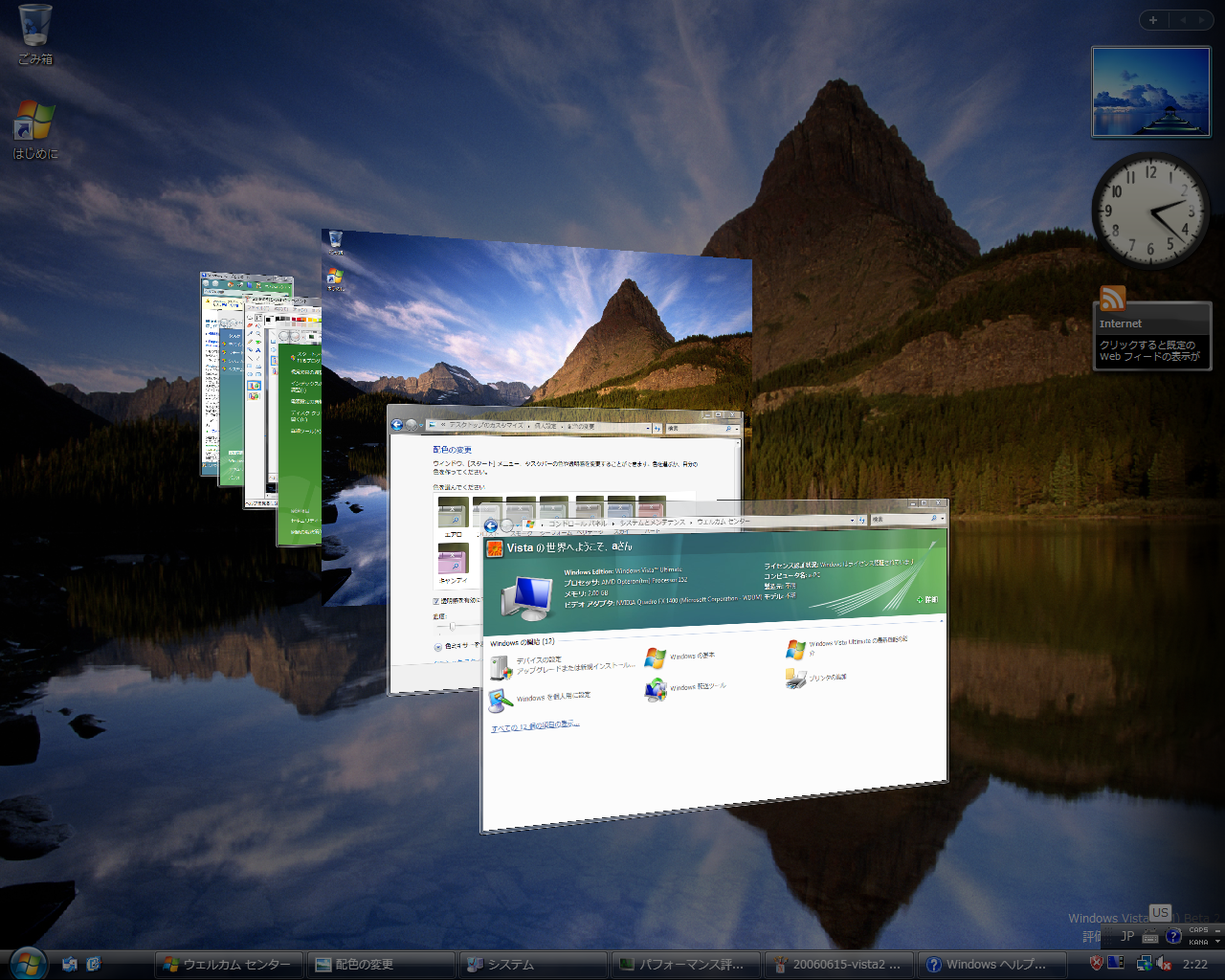Open the Welcome Center address bar dropdown arrow
This screenshot has width=1225, height=980.
pyautogui.click(x=853, y=521)
